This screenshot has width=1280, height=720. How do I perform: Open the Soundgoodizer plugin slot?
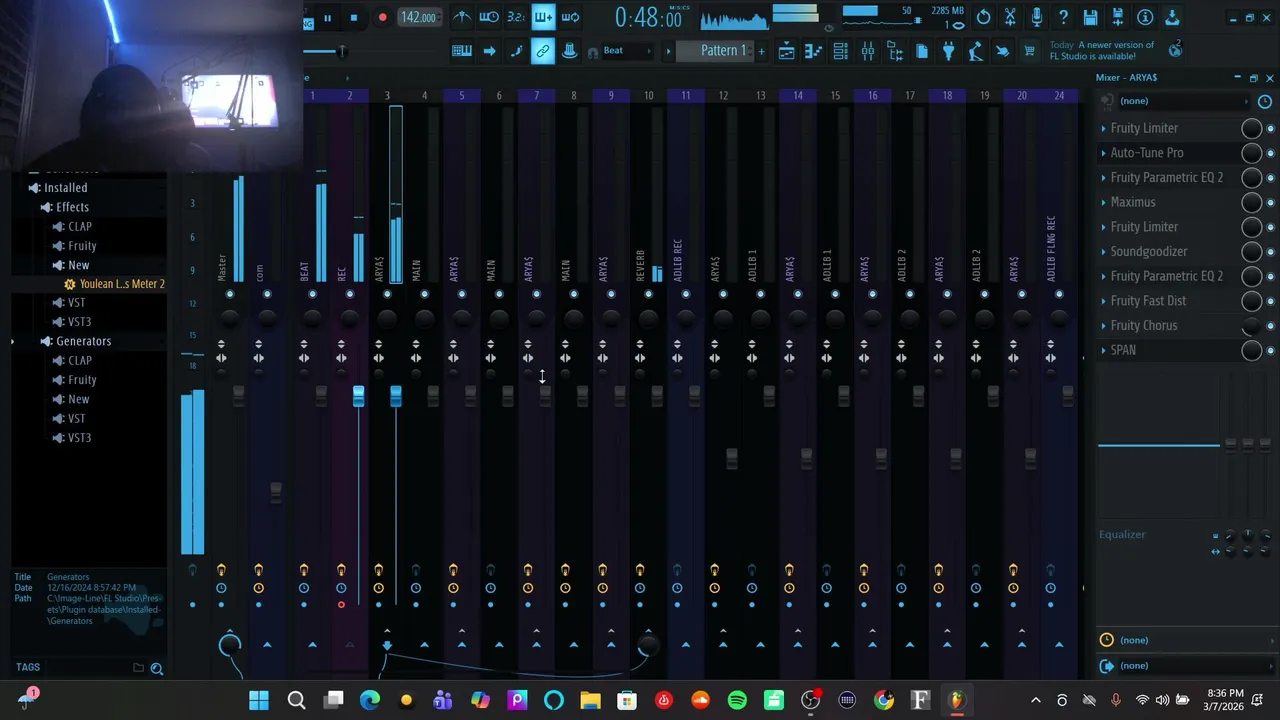1149,252
